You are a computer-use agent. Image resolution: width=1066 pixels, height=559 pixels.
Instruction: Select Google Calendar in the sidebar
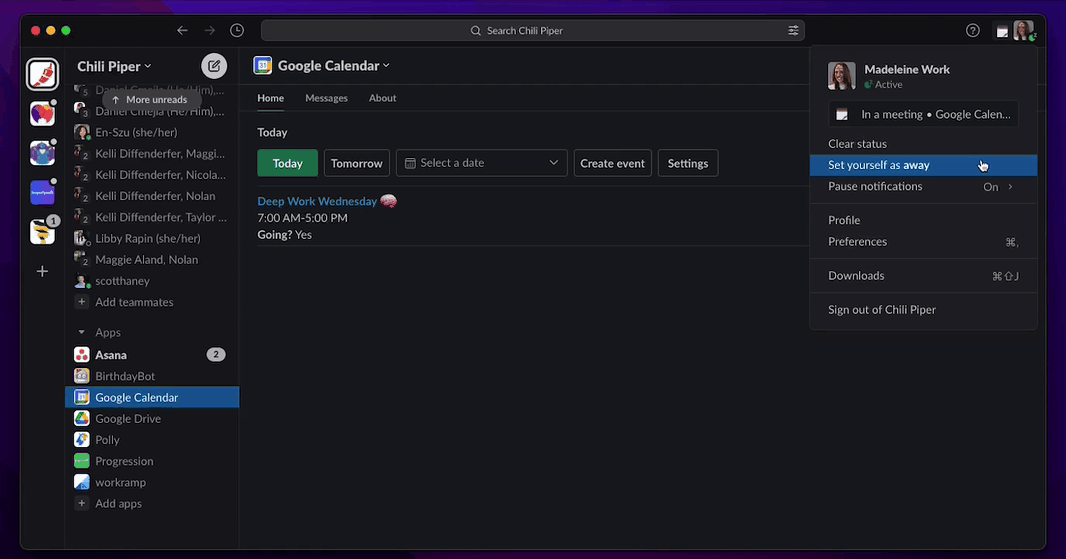[152, 397]
